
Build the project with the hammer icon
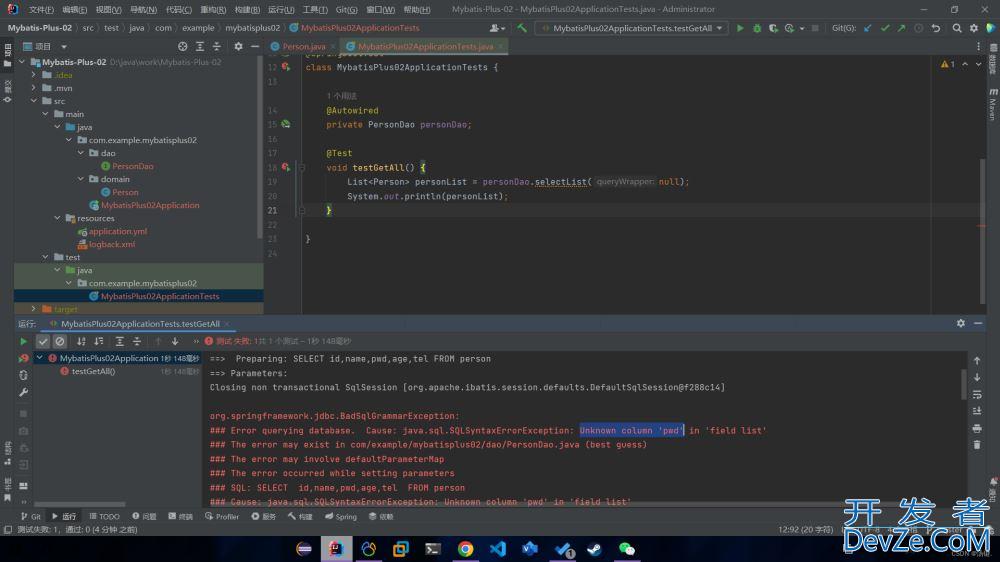(522, 28)
